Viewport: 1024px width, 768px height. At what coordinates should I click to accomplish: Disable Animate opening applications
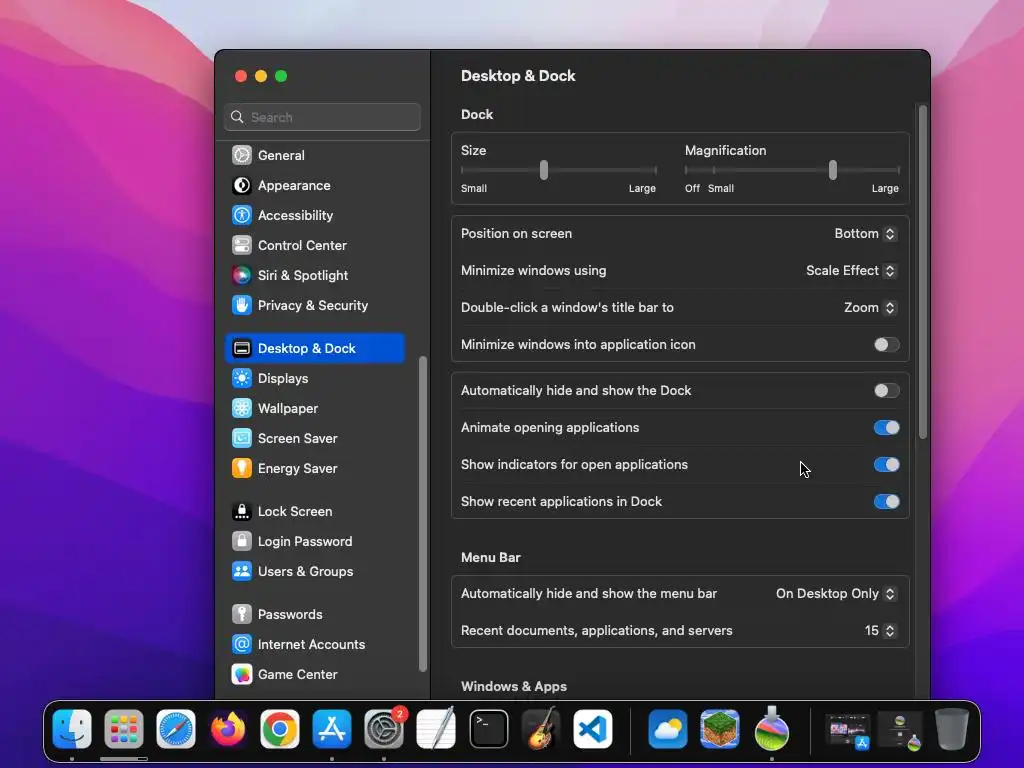(886, 428)
